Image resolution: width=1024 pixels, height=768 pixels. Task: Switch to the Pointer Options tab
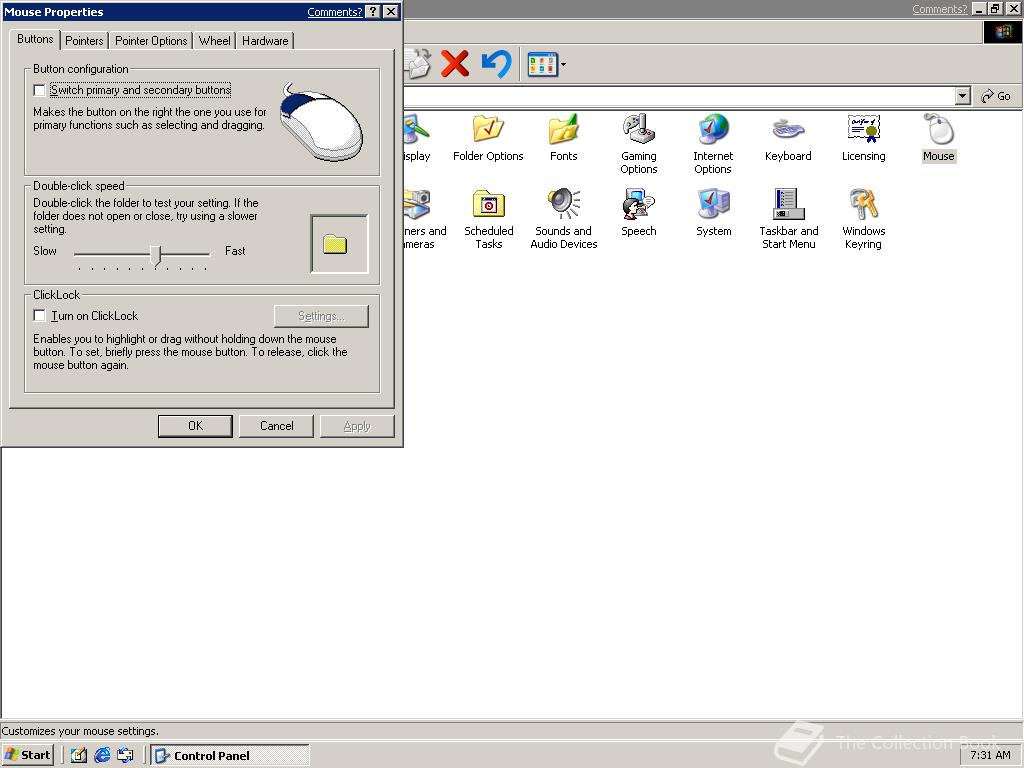pos(151,40)
